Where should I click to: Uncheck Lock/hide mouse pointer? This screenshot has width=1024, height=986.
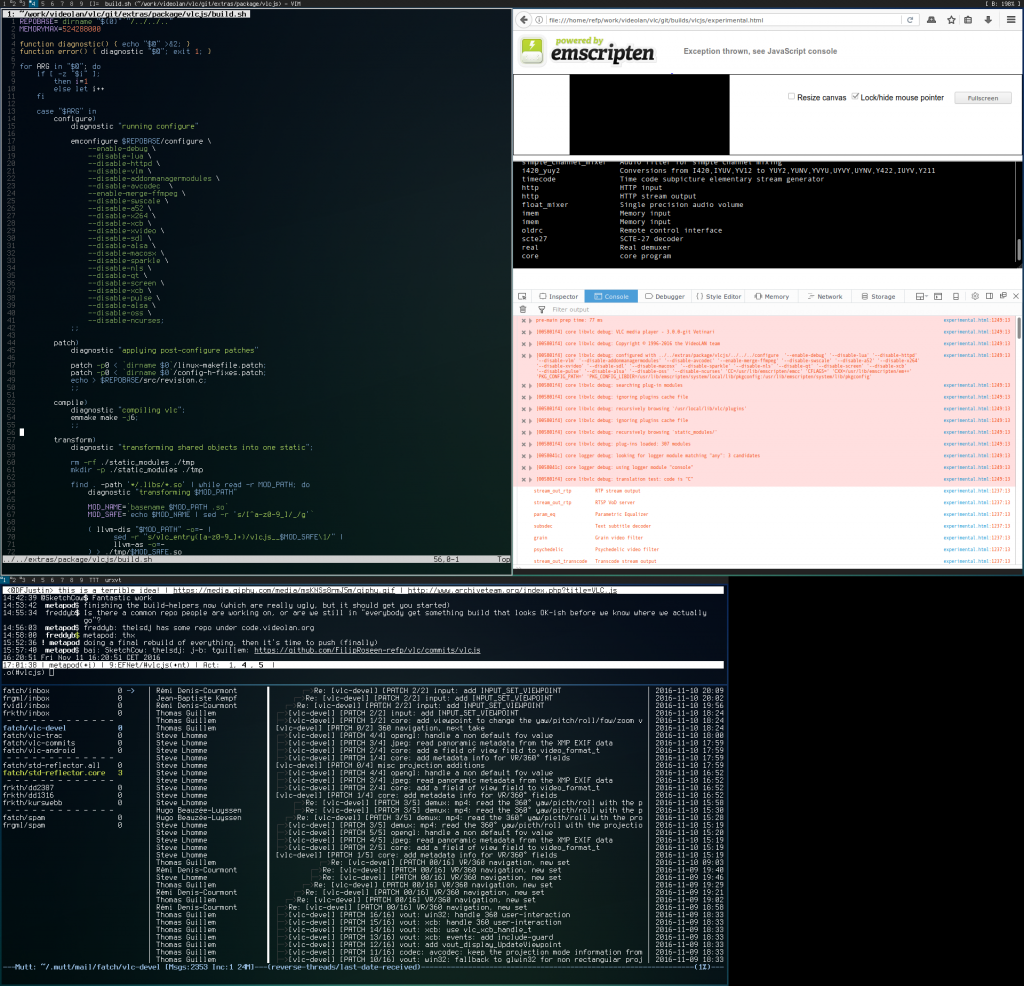[855, 97]
